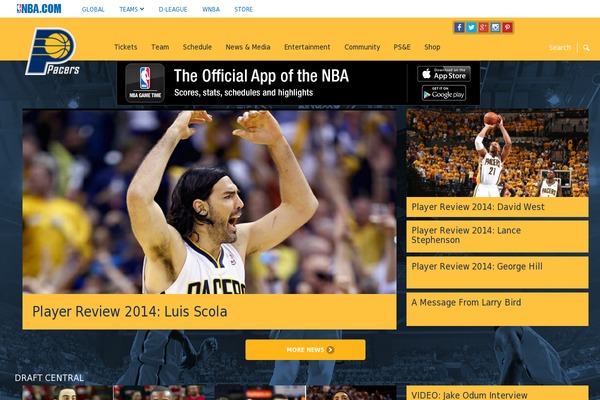The height and width of the screenshot is (400, 600).
Task: Open the Instagram social icon
Action: 496,28
